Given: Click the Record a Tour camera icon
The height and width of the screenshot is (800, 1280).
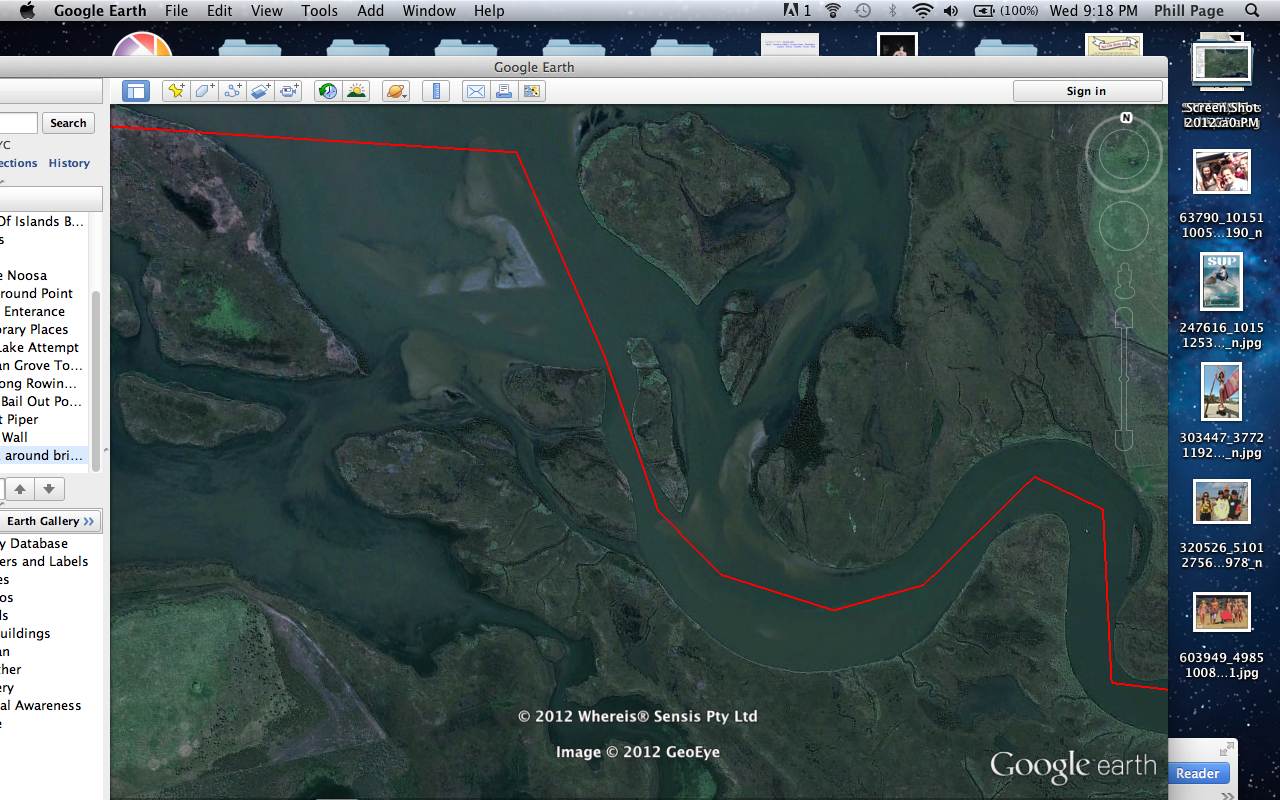Looking at the screenshot, I should coord(290,91).
